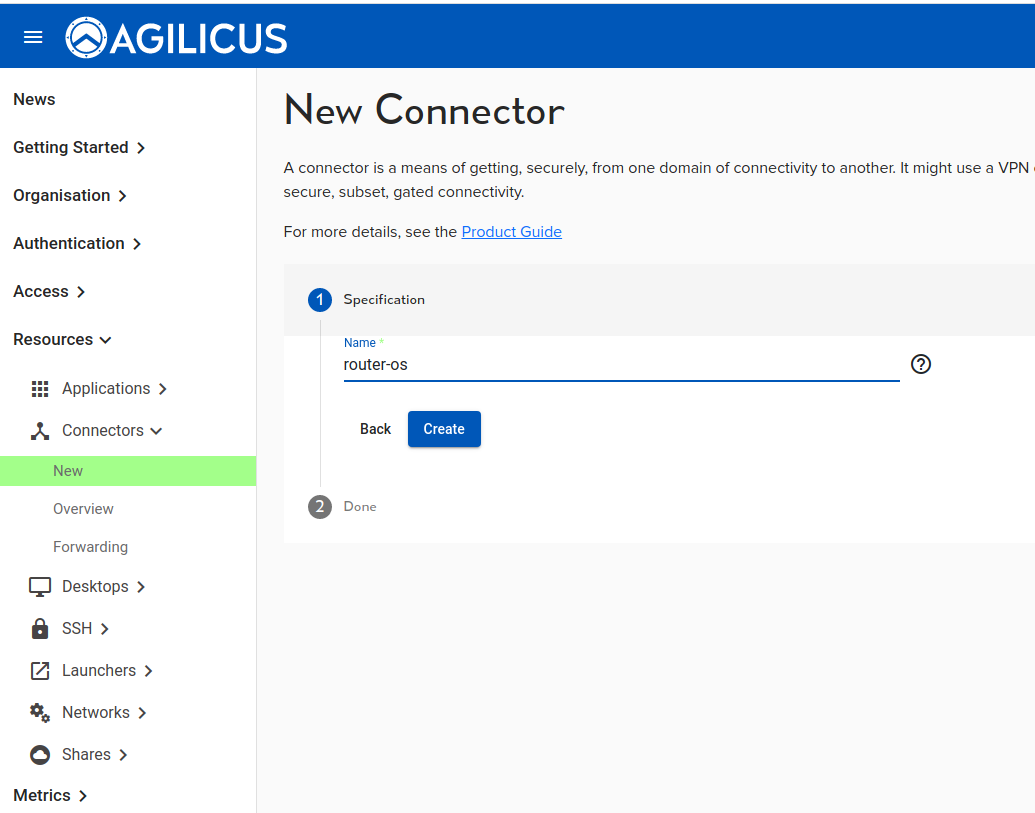Click the connector Name input field
The width and height of the screenshot is (1035, 813).
point(620,365)
